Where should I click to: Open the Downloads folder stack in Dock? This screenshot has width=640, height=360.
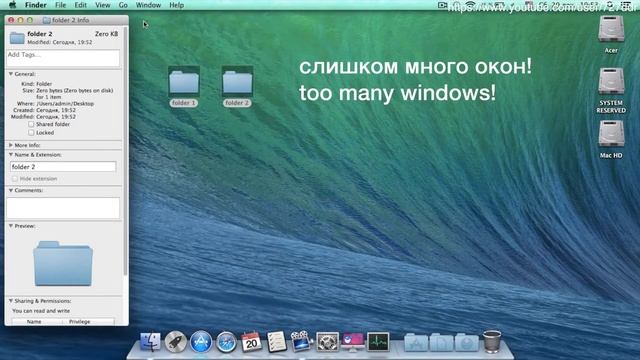click(x=467, y=342)
